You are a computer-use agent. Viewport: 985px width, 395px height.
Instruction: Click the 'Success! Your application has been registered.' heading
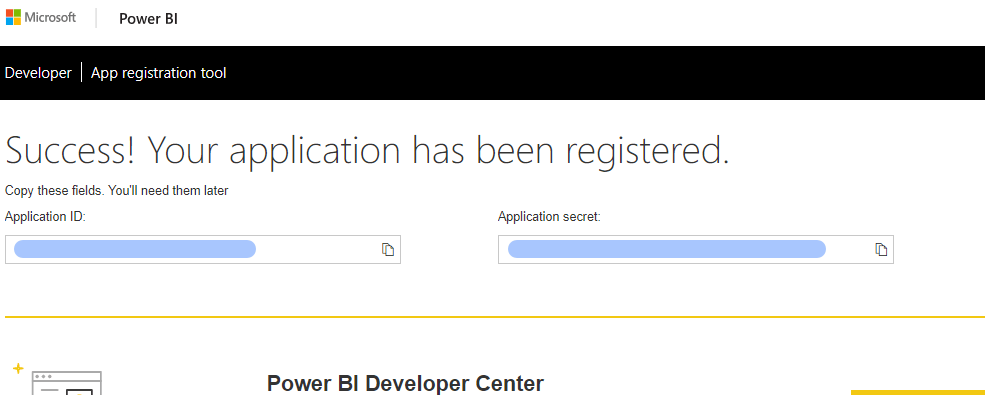coord(367,151)
